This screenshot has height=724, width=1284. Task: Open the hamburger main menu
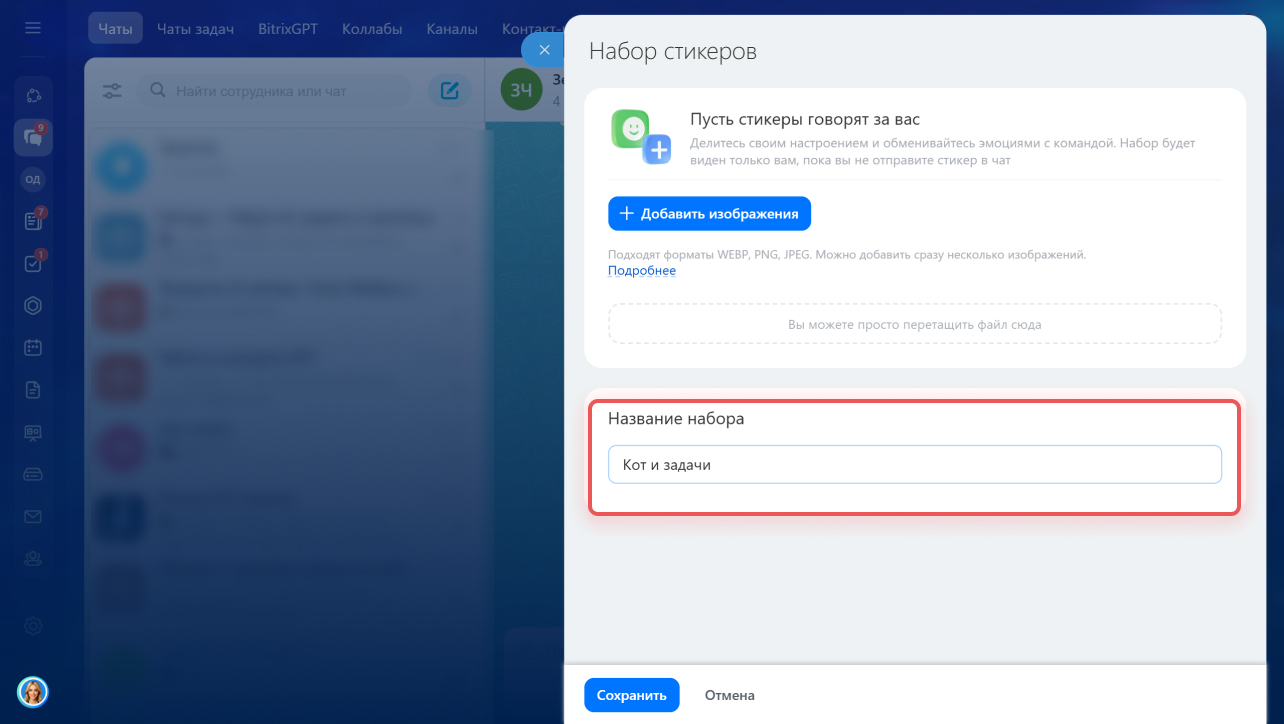33,28
